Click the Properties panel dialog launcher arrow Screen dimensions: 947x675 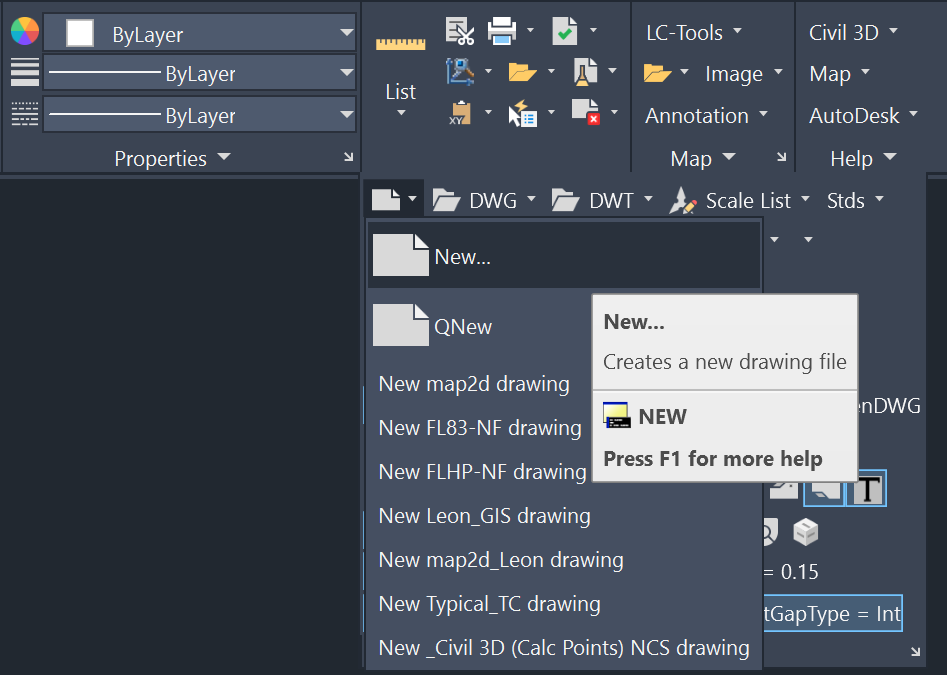348,157
